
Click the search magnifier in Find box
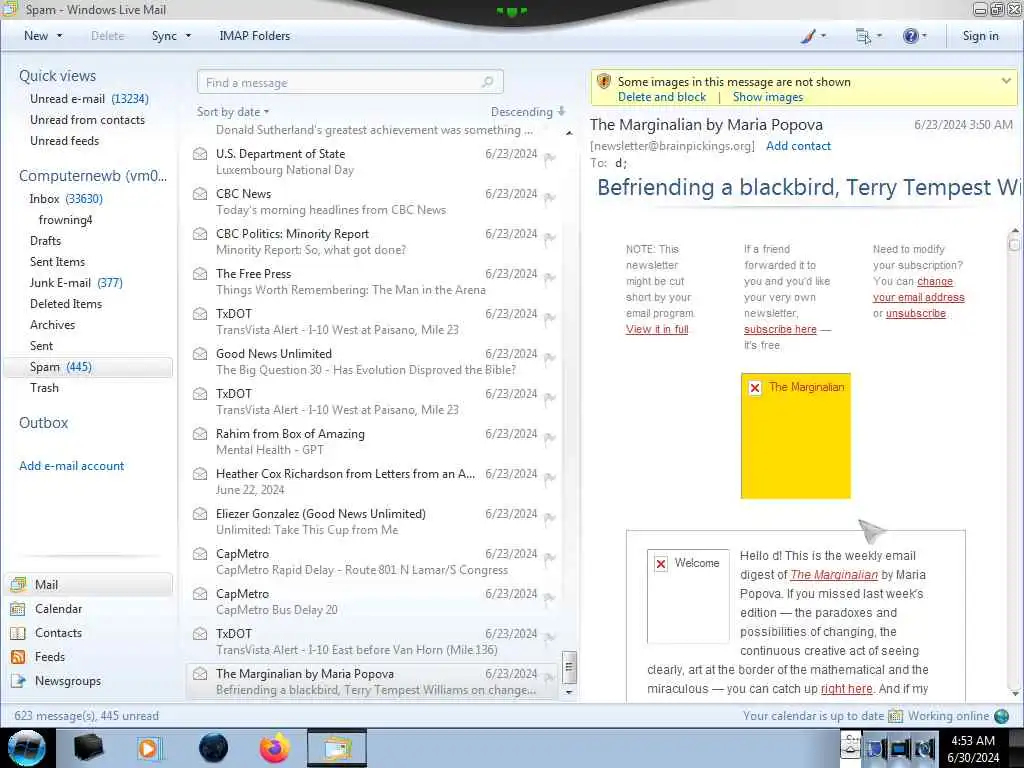[x=487, y=82]
